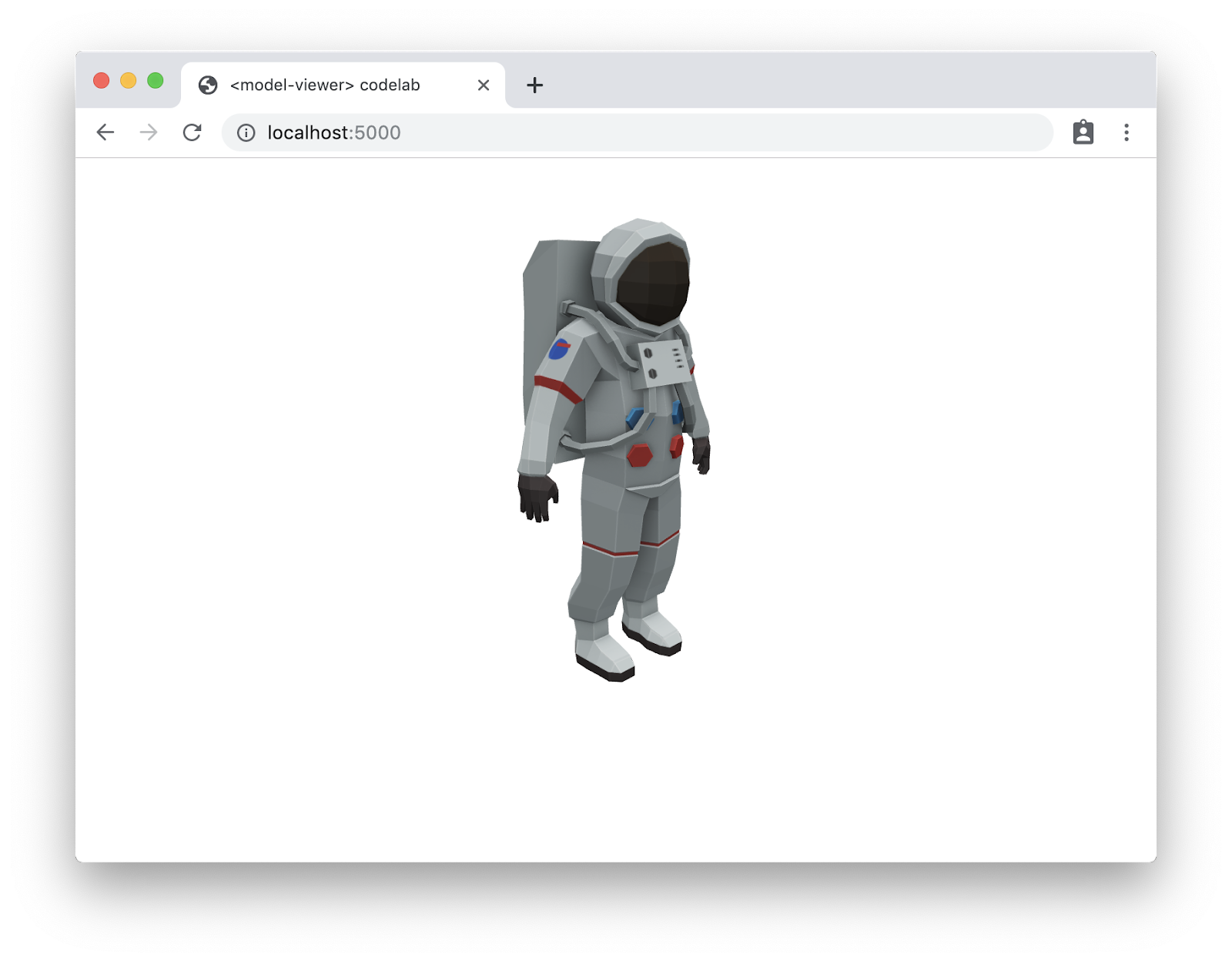Close the model-viewer codelab tab
This screenshot has height=962, width=1232.
click(484, 85)
